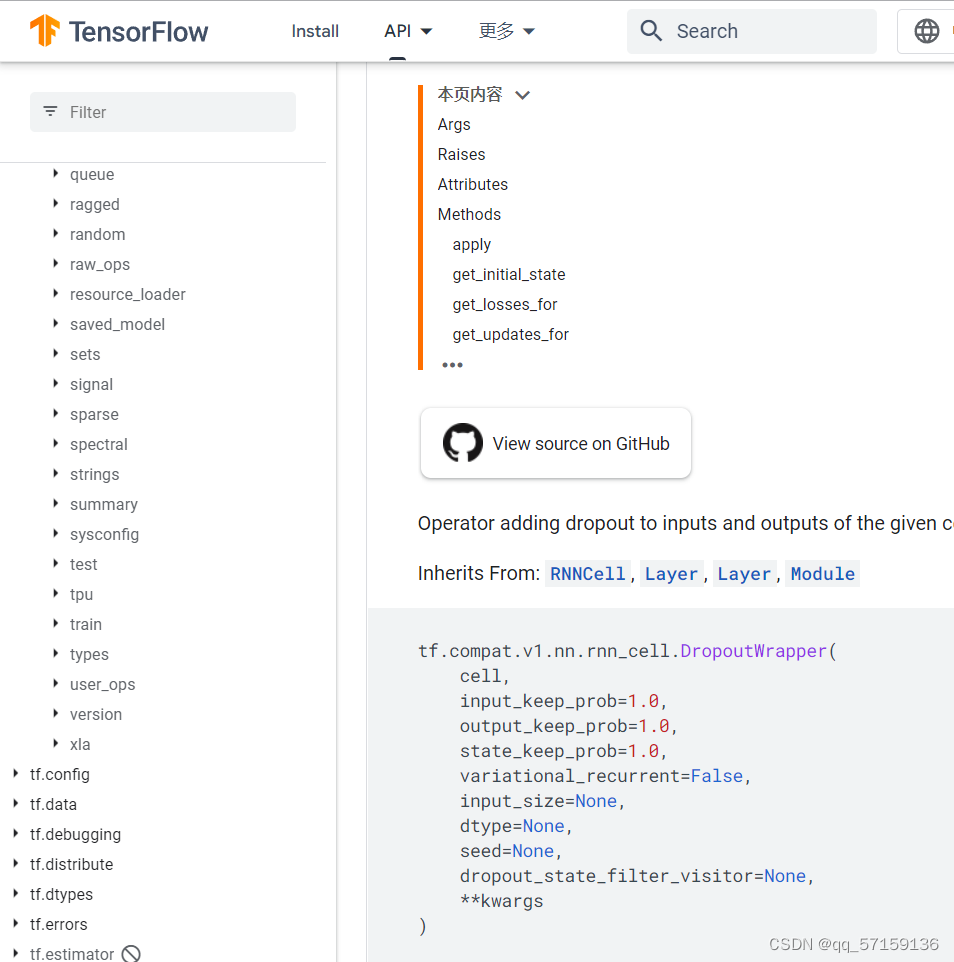Screen dimensions: 954x962
Task: Click the circle badge next to tf.estimator
Action: pyautogui.click(x=131, y=953)
